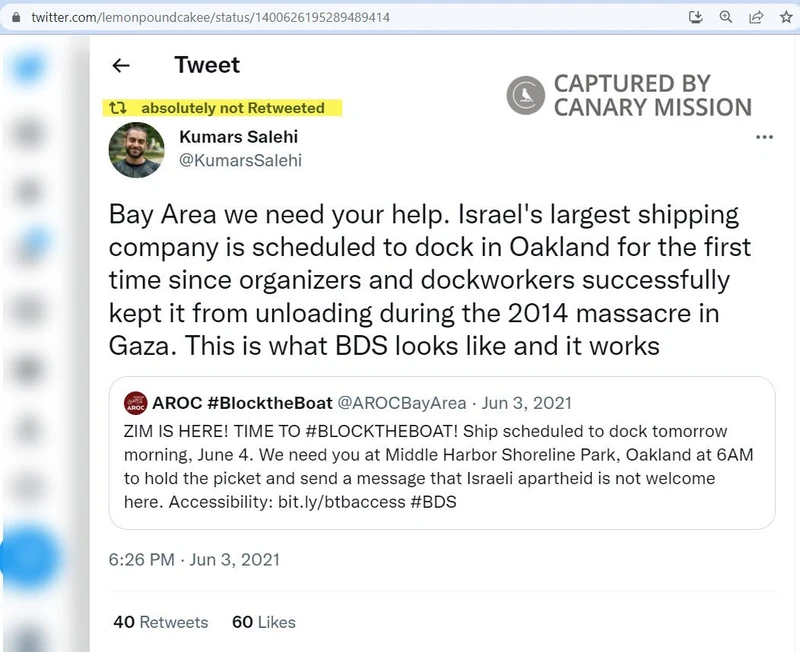Open the three-dot more options menu
The width and height of the screenshot is (800, 652).
coord(764,137)
